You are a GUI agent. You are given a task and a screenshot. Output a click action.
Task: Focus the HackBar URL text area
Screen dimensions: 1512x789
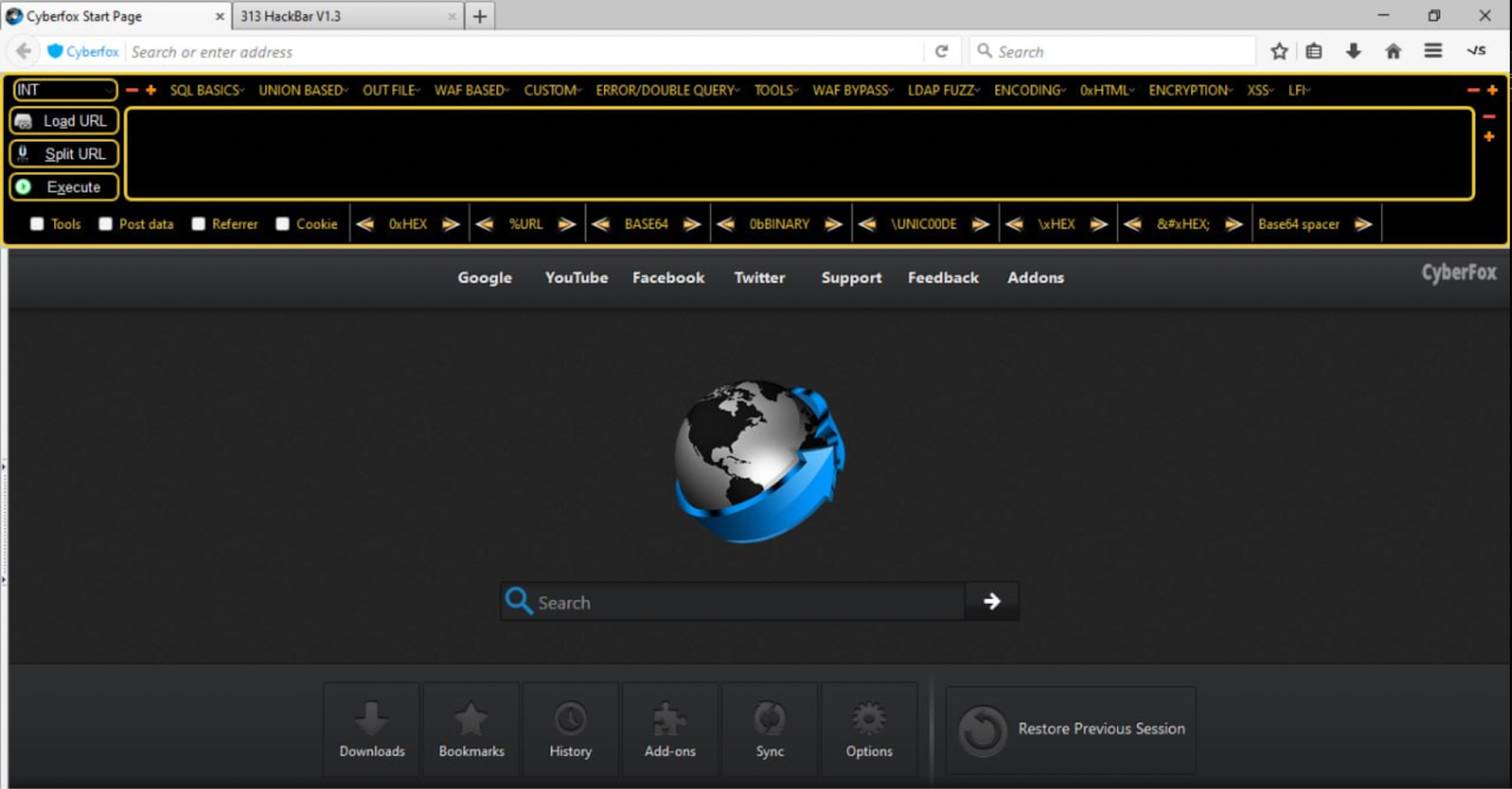coord(799,154)
